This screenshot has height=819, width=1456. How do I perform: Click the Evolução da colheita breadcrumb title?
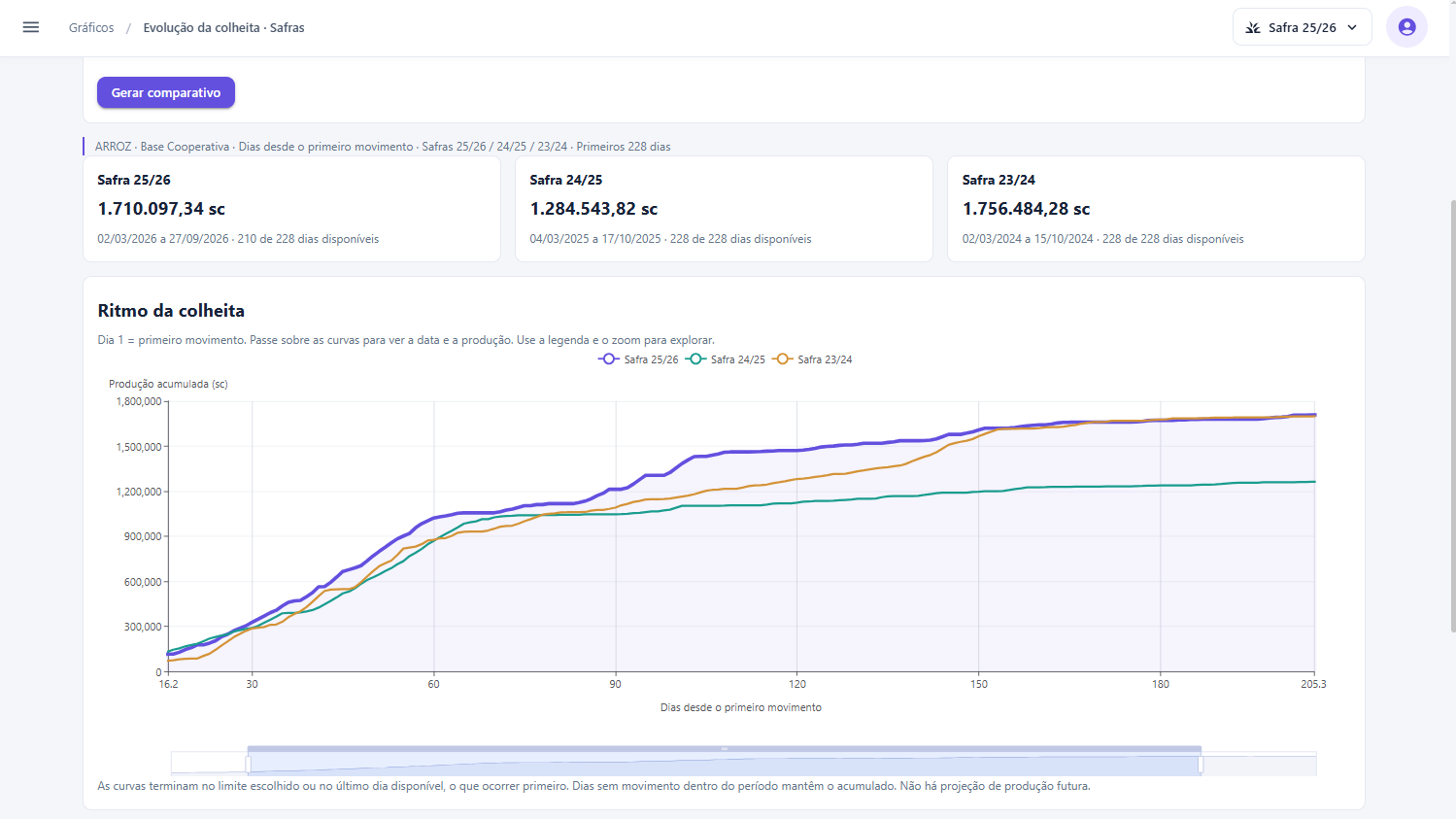click(x=223, y=28)
